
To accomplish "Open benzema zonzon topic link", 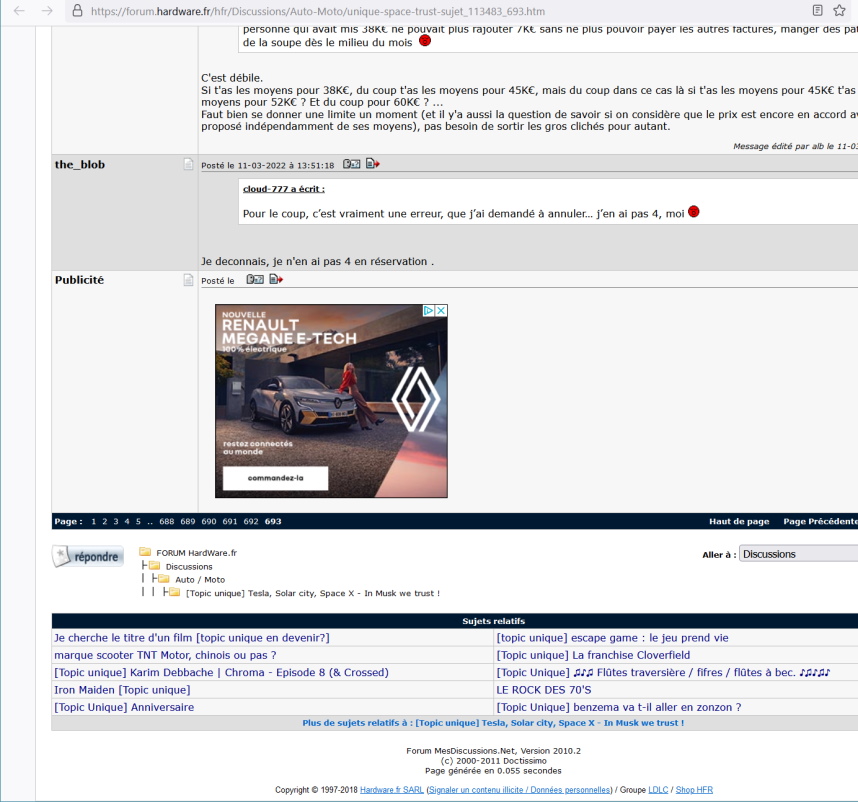I will [x=619, y=707].
